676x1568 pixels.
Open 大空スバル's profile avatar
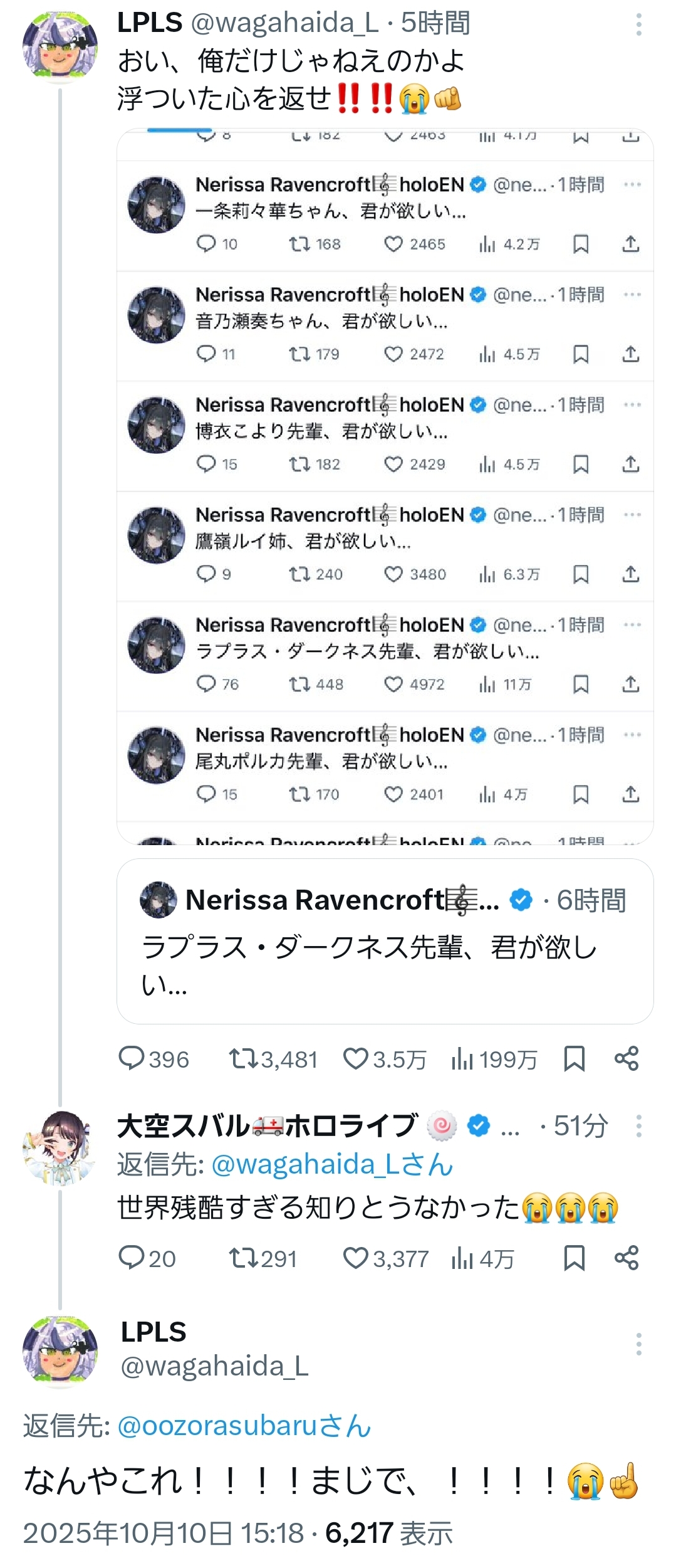pyautogui.click(x=60, y=1147)
